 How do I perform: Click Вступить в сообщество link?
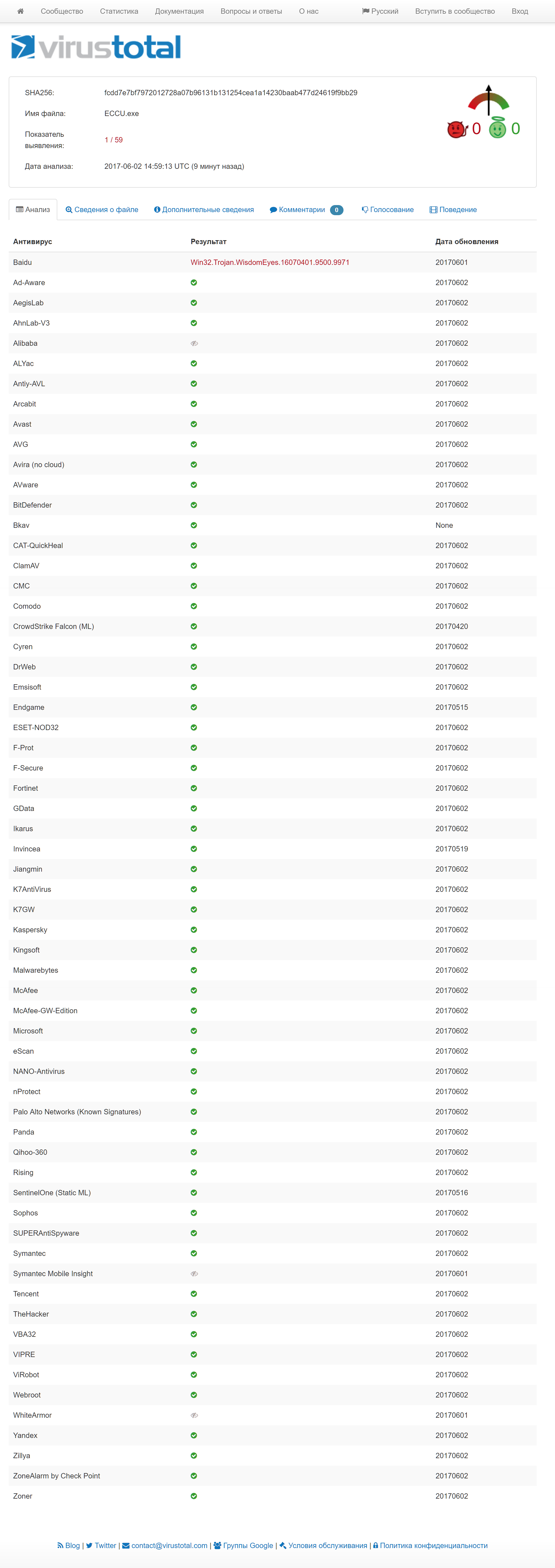click(x=454, y=11)
